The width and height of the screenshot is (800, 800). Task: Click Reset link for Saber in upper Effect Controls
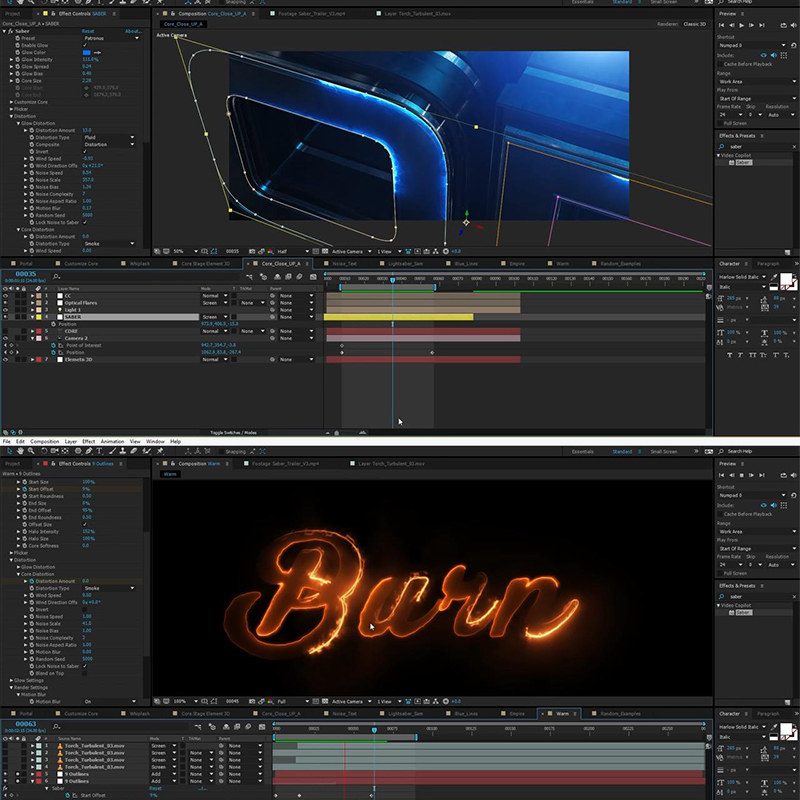coord(88,31)
